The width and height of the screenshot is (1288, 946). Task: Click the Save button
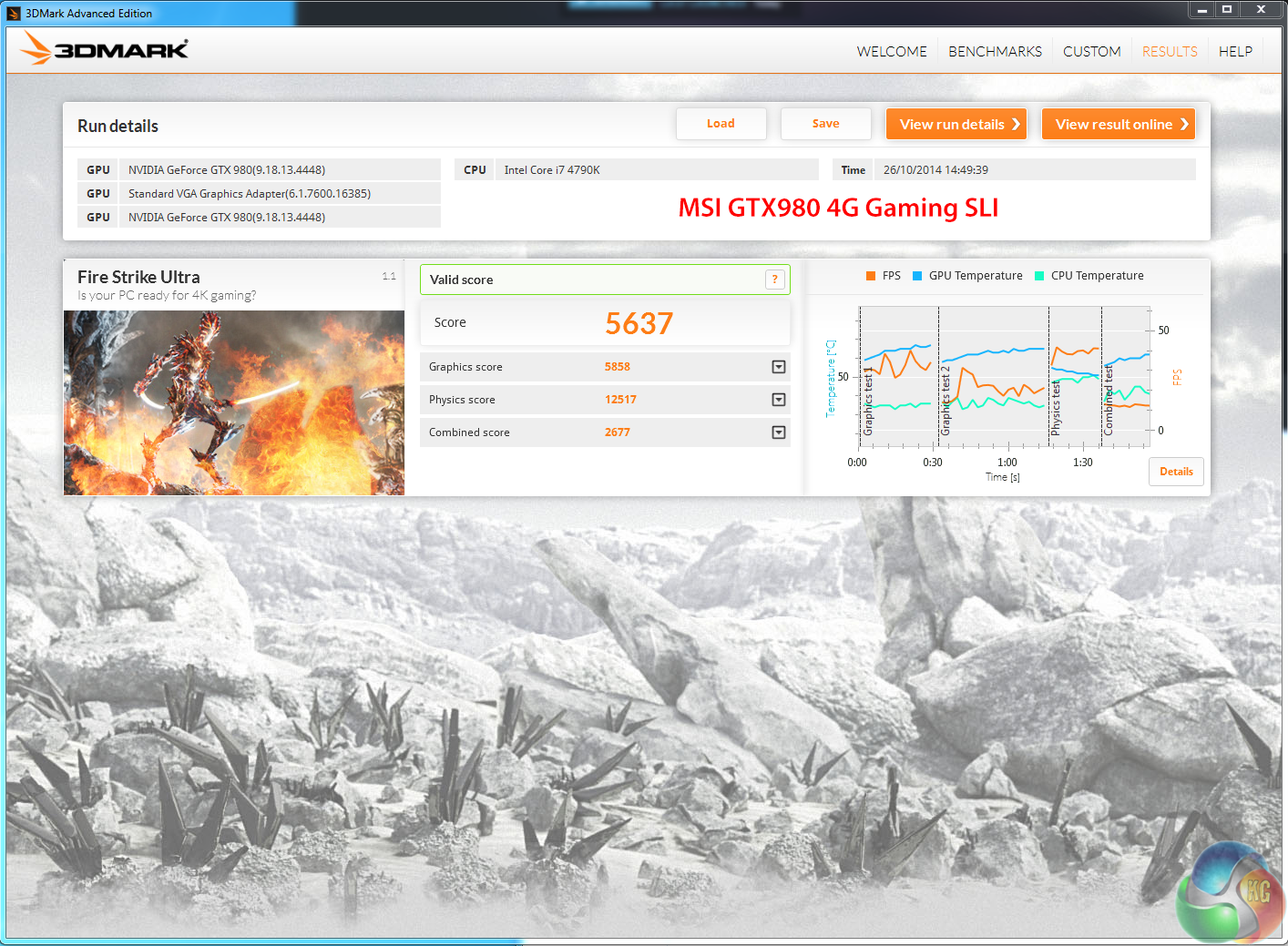[x=825, y=124]
